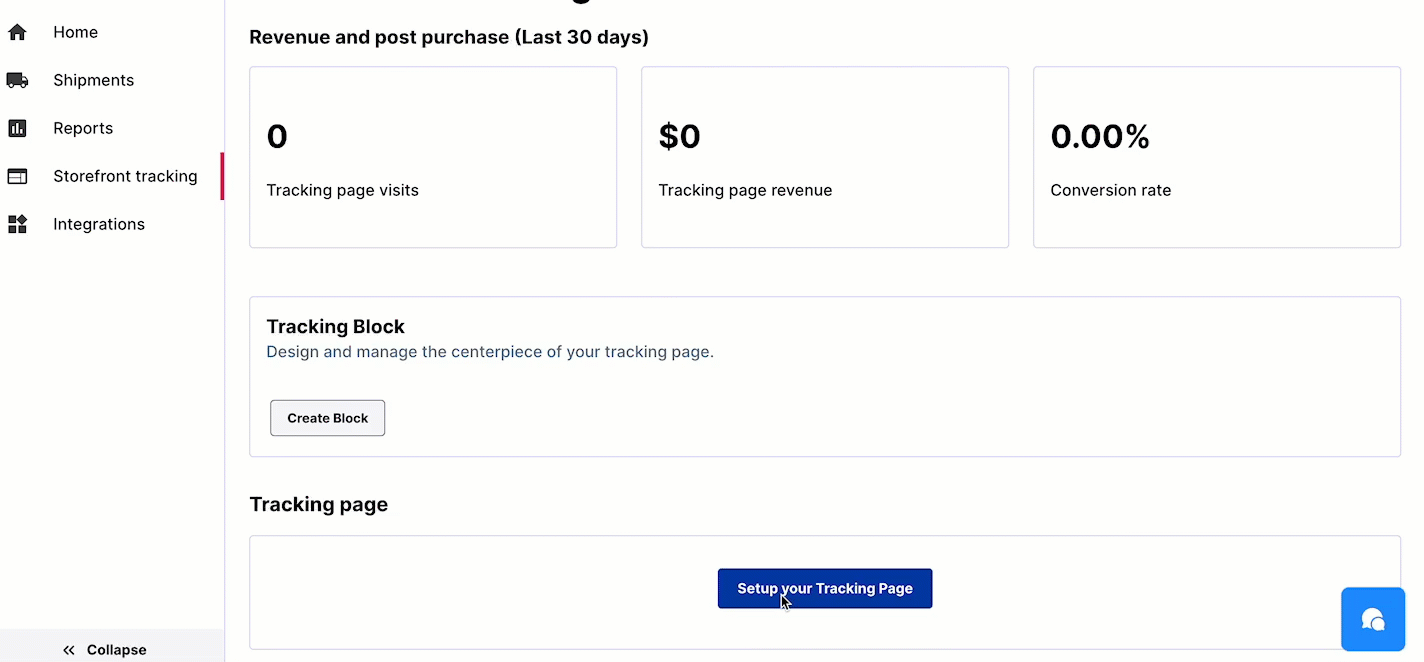Select the Tracking page revenue card
The image size is (1424, 662).
[x=825, y=157]
